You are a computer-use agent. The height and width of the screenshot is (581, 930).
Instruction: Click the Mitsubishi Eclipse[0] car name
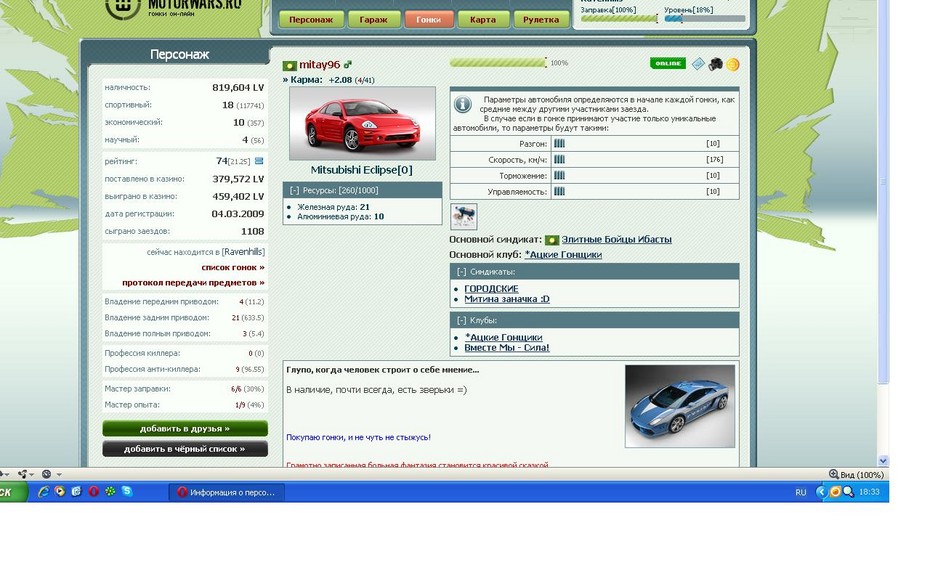point(362,170)
